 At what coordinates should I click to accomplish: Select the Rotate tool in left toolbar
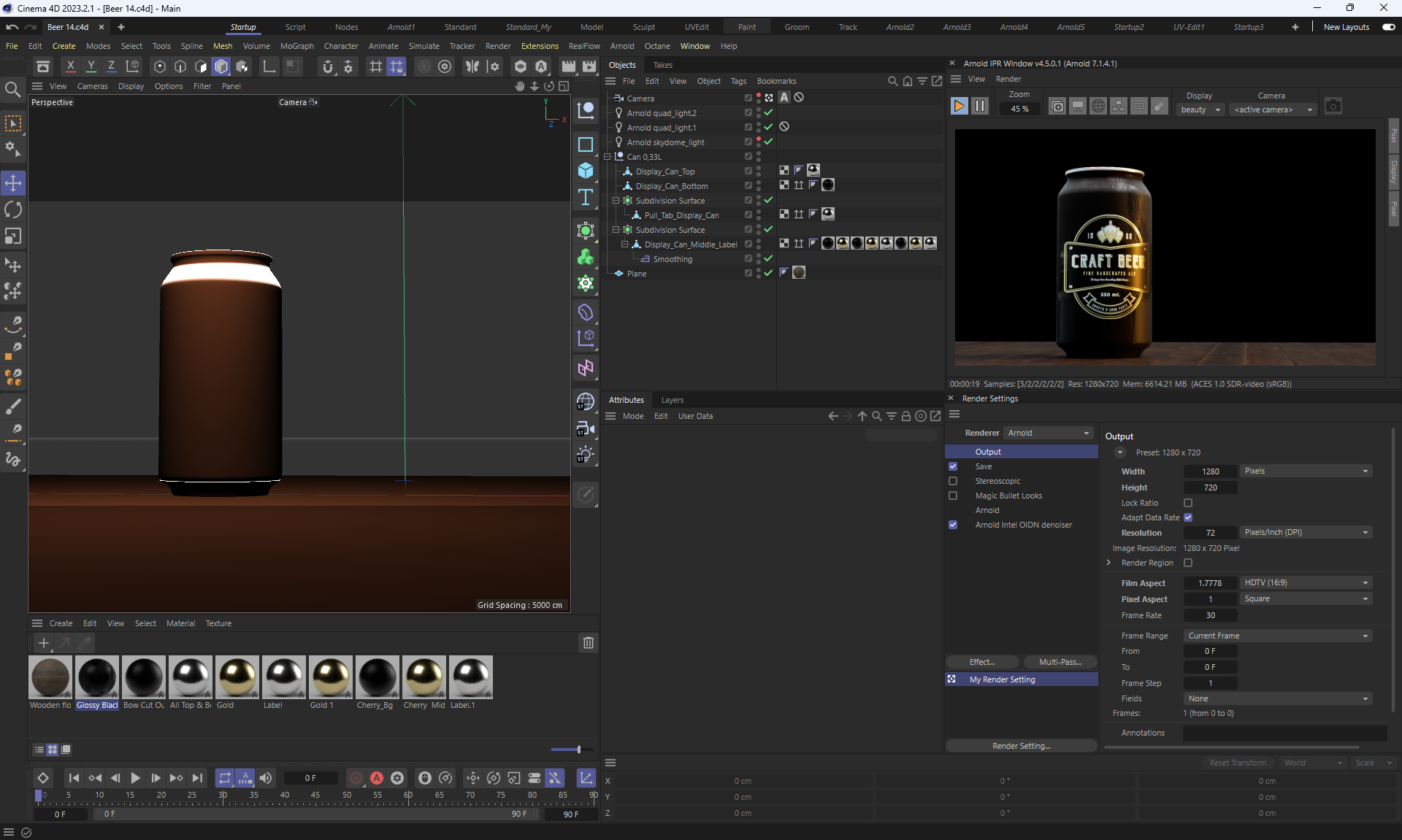[13, 210]
